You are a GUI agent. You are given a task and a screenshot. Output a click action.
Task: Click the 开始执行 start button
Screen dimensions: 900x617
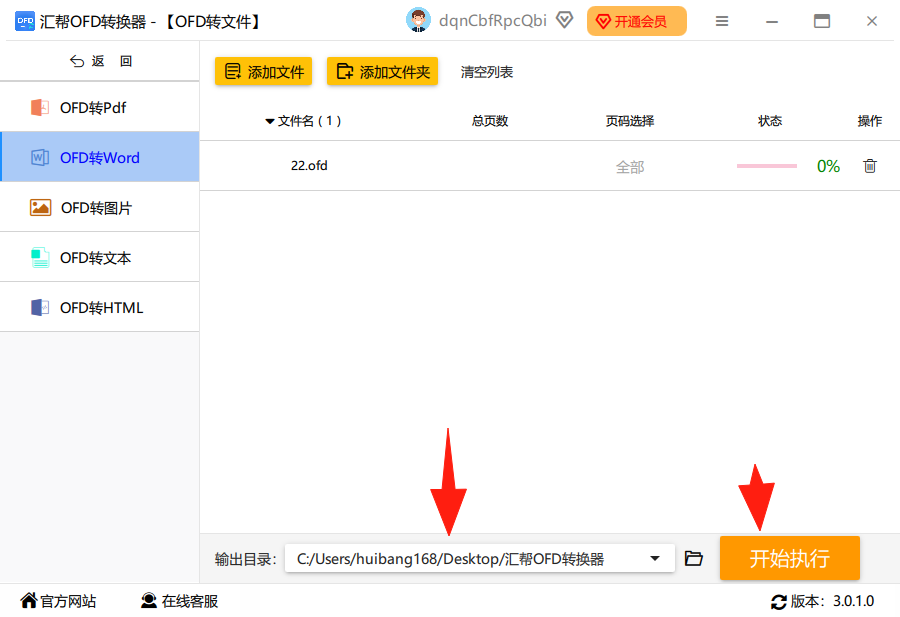(x=789, y=558)
